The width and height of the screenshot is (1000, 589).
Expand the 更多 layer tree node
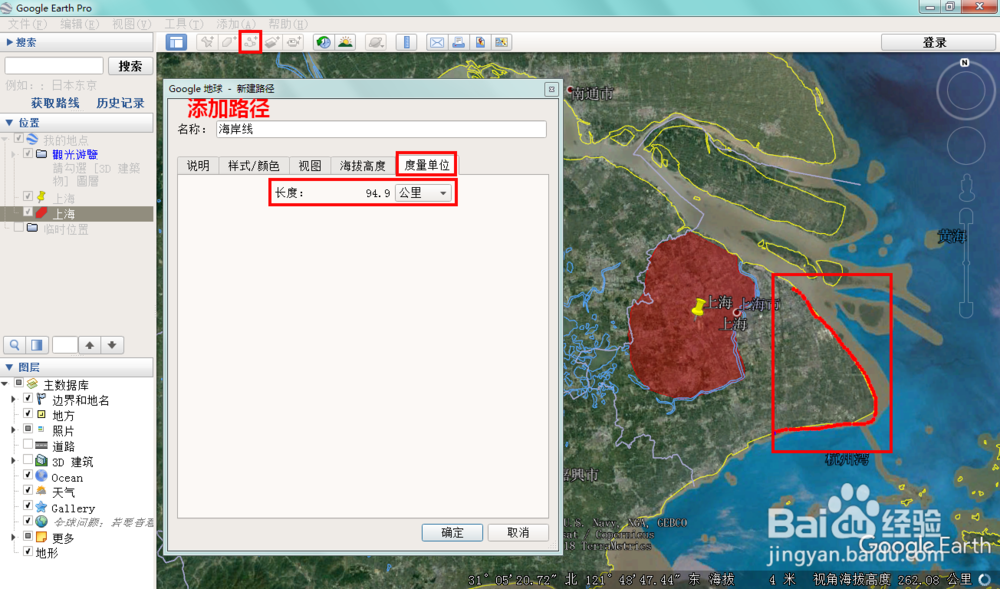coord(13,537)
